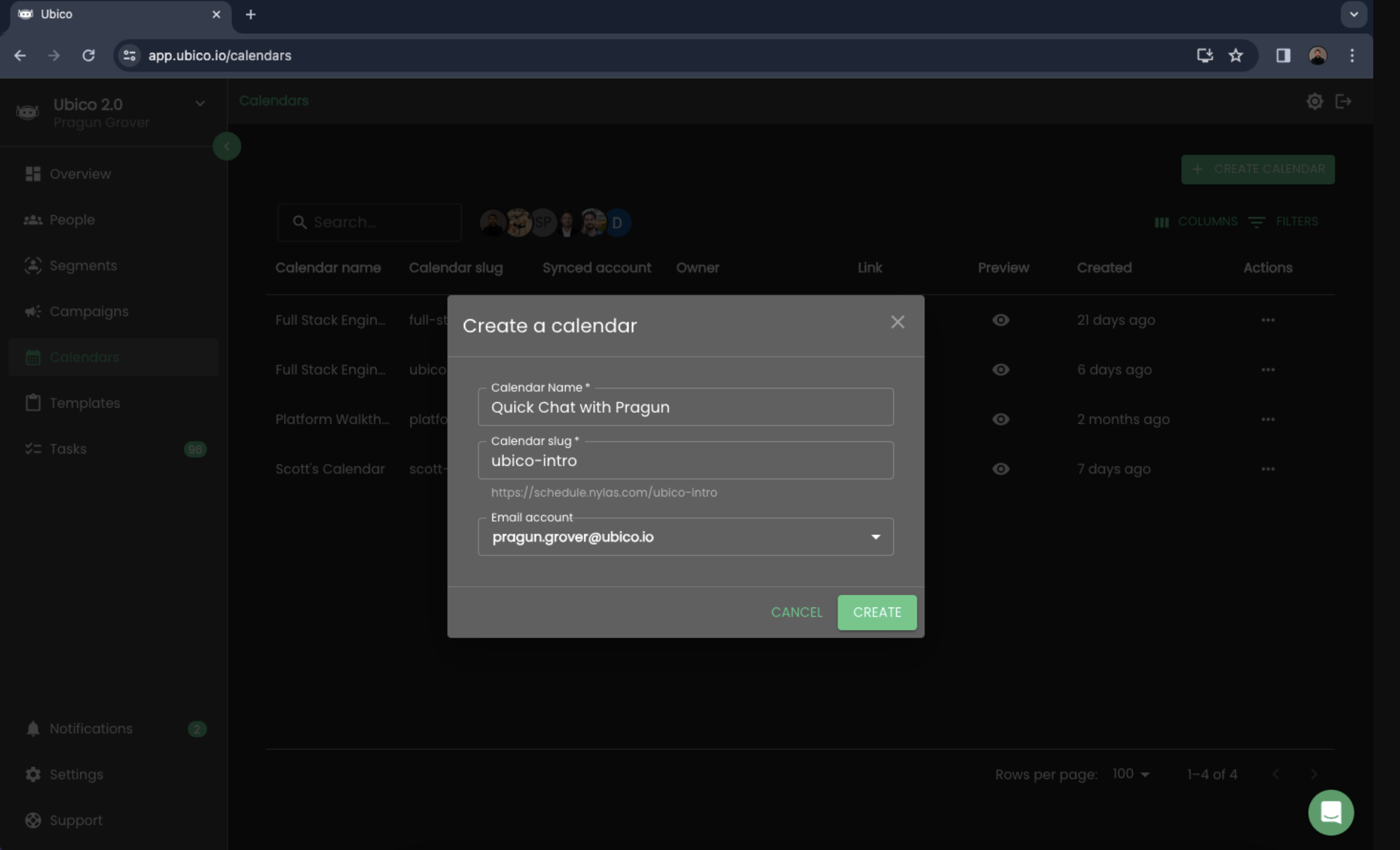Viewport: 1400px width, 850px height.
Task: Open Campaigns from the sidebar
Action: [x=113, y=312]
